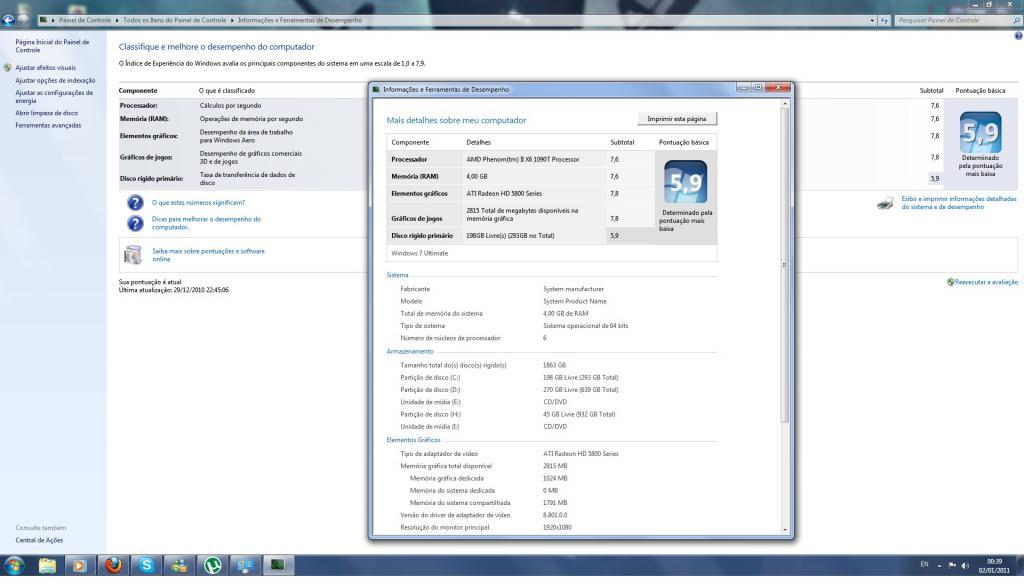Image resolution: width=1024 pixels, height=585 pixels.
Task: Click the details window title bar icon
Action: tap(376, 89)
